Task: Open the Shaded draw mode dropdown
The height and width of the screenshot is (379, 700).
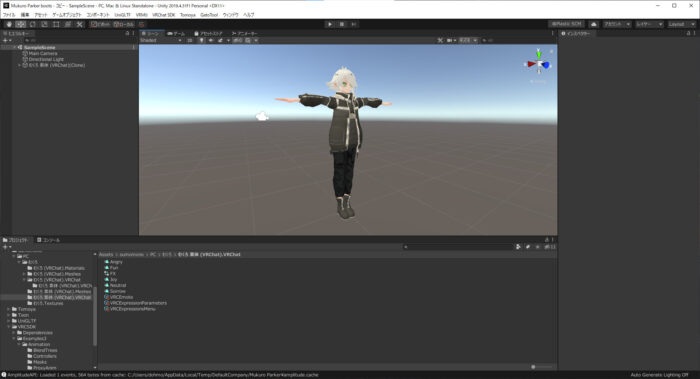Action: point(161,40)
